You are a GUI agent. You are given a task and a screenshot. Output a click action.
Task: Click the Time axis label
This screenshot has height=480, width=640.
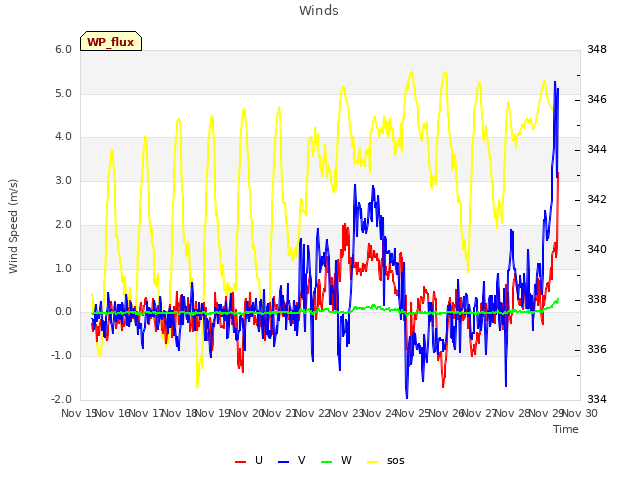[566, 429]
